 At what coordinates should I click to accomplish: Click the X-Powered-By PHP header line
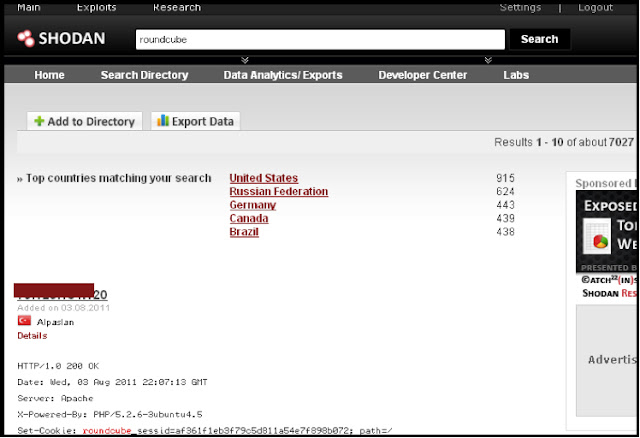pyautogui.click(x=110, y=414)
